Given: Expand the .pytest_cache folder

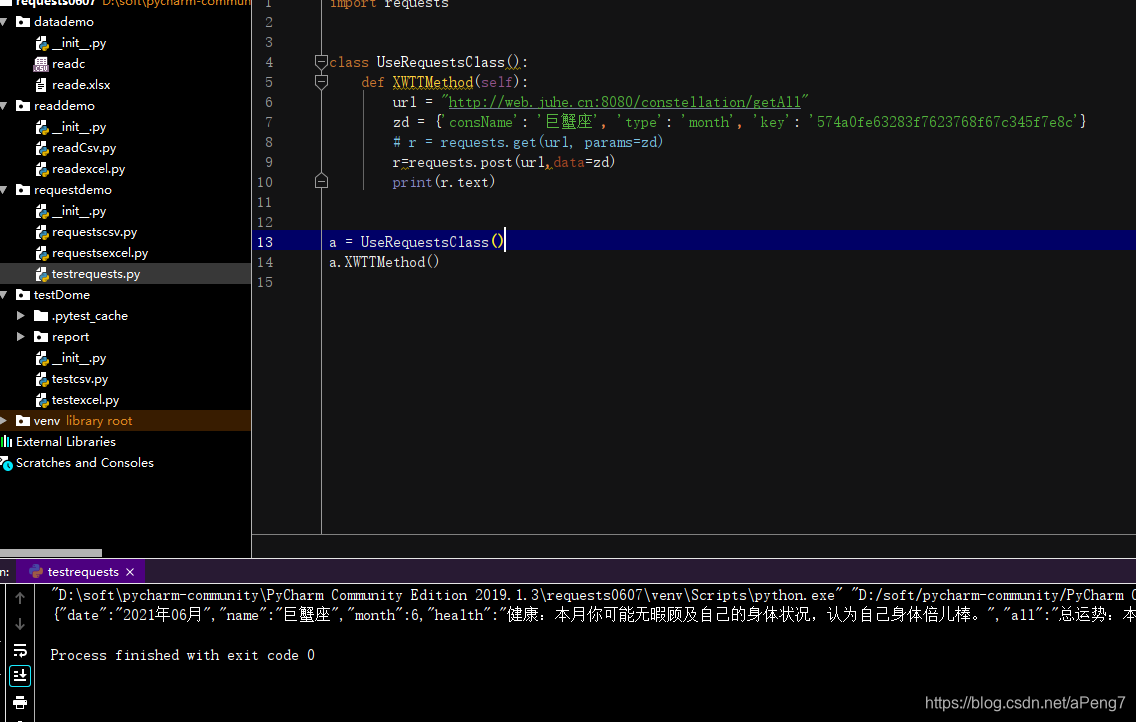Looking at the screenshot, I should coord(20,316).
